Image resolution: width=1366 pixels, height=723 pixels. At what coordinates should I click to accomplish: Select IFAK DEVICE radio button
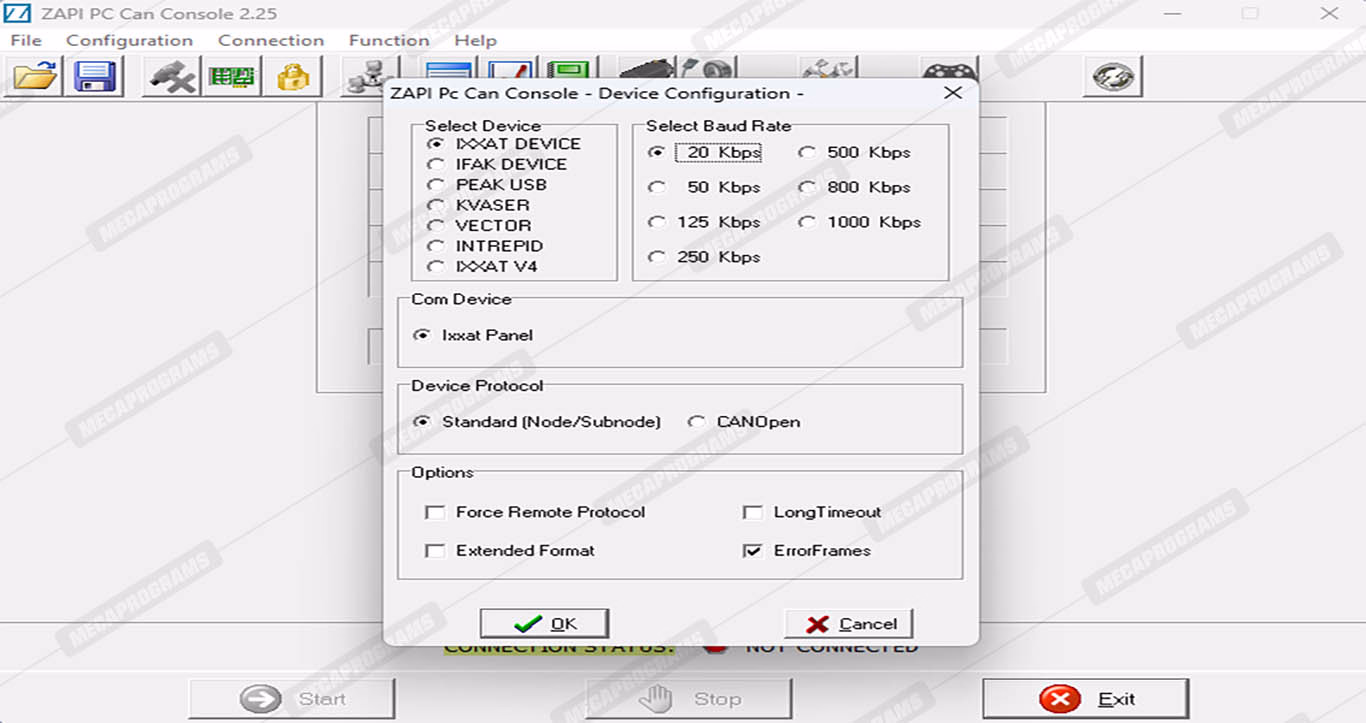click(498, 164)
